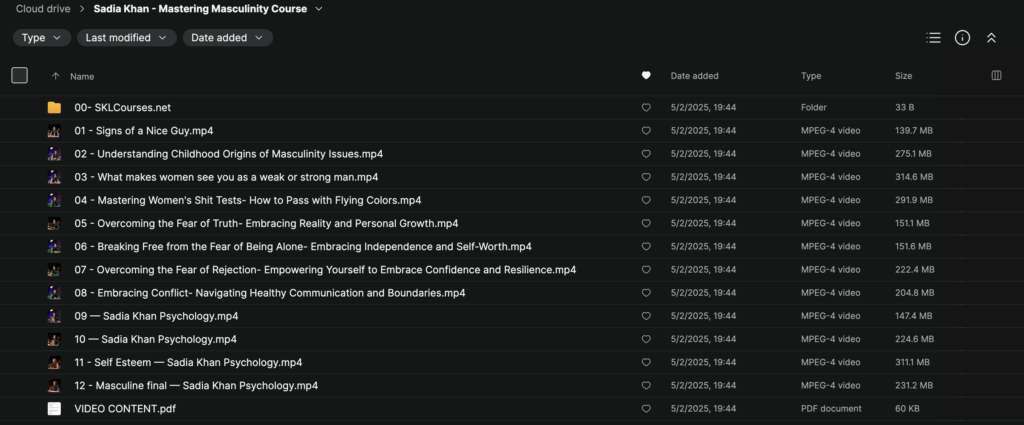
Task: Sort by the Size column header
Action: [904, 76]
